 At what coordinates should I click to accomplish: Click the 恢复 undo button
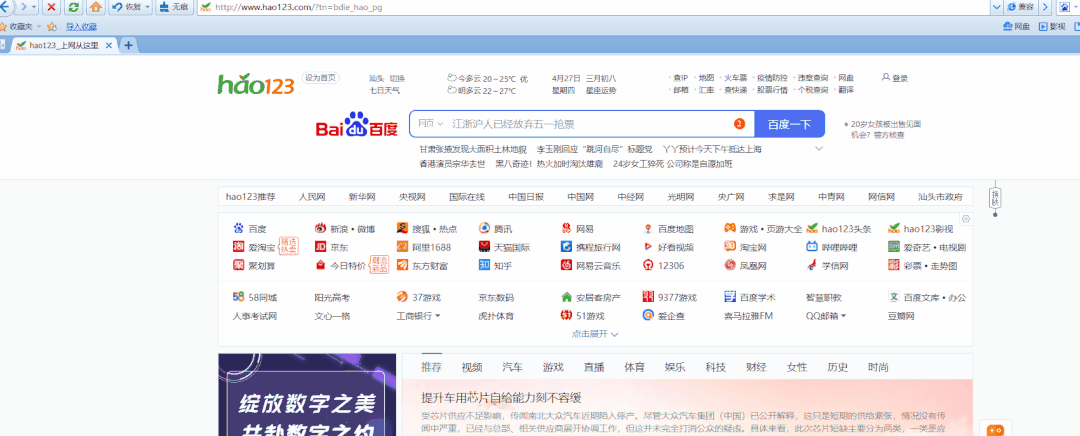coord(127,7)
